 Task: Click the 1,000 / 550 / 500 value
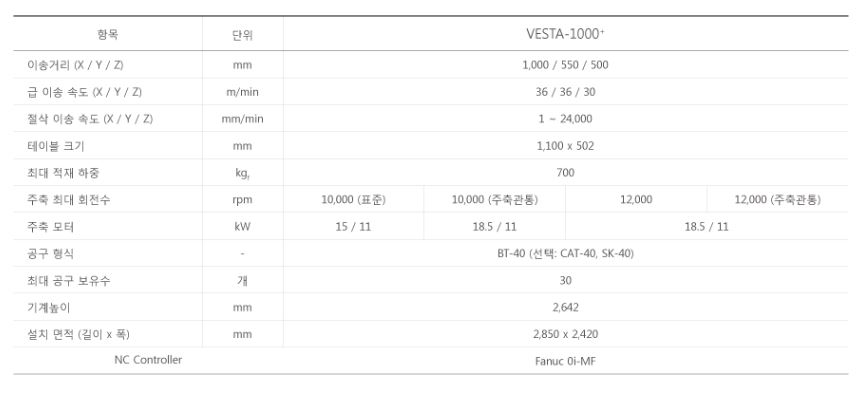point(565,65)
